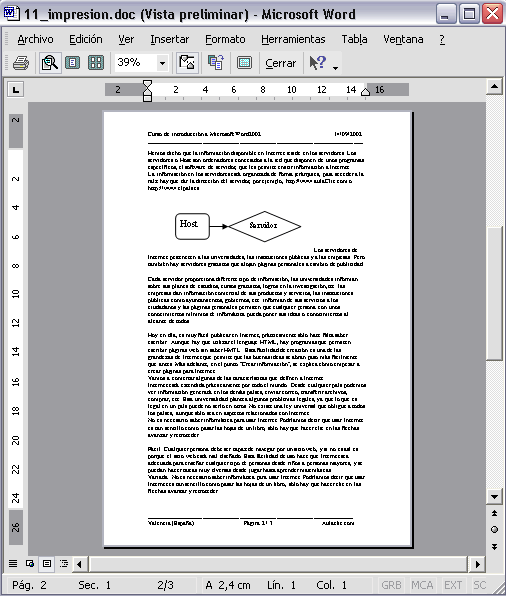Open the Select Browse Object button

pyautogui.click(x=494, y=529)
